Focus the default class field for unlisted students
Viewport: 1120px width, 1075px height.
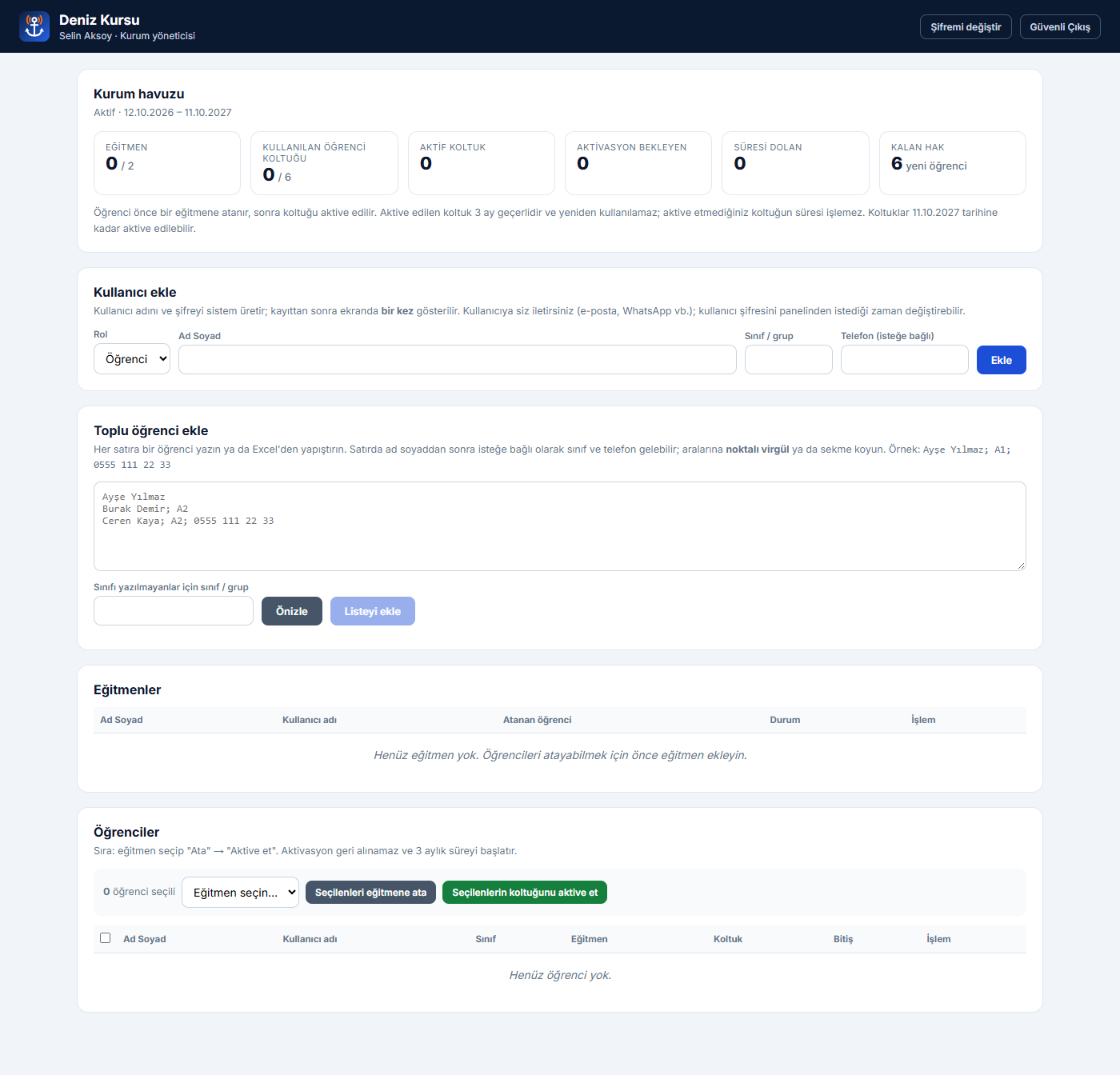(x=174, y=611)
